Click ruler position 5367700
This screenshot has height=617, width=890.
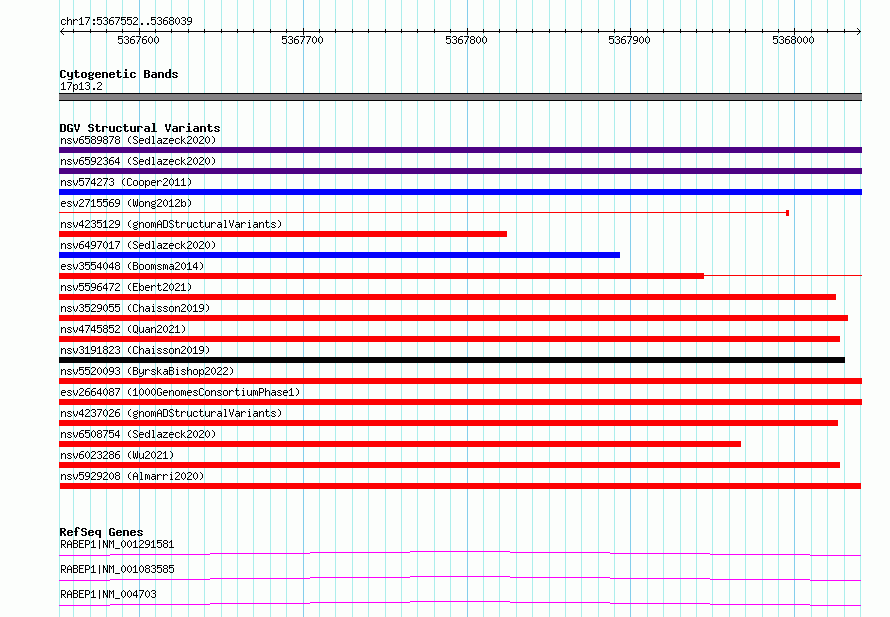(303, 40)
